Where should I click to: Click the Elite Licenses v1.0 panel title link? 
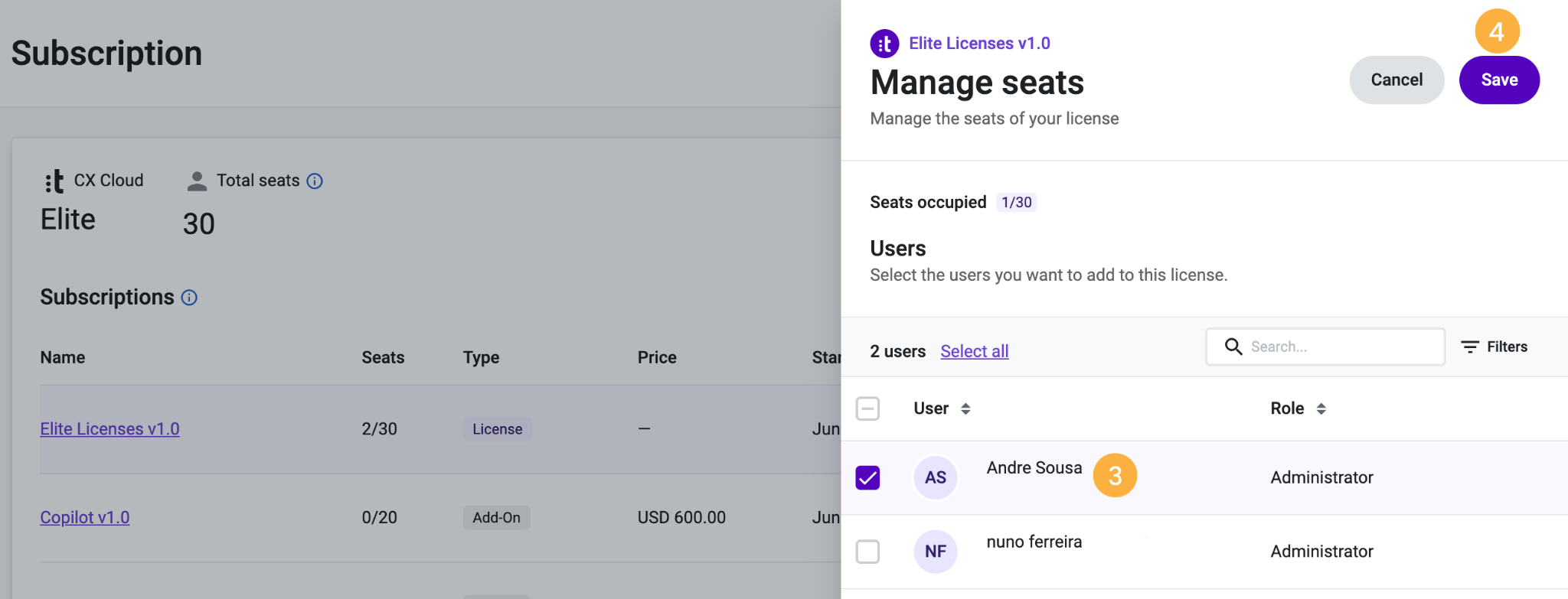point(979,44)
